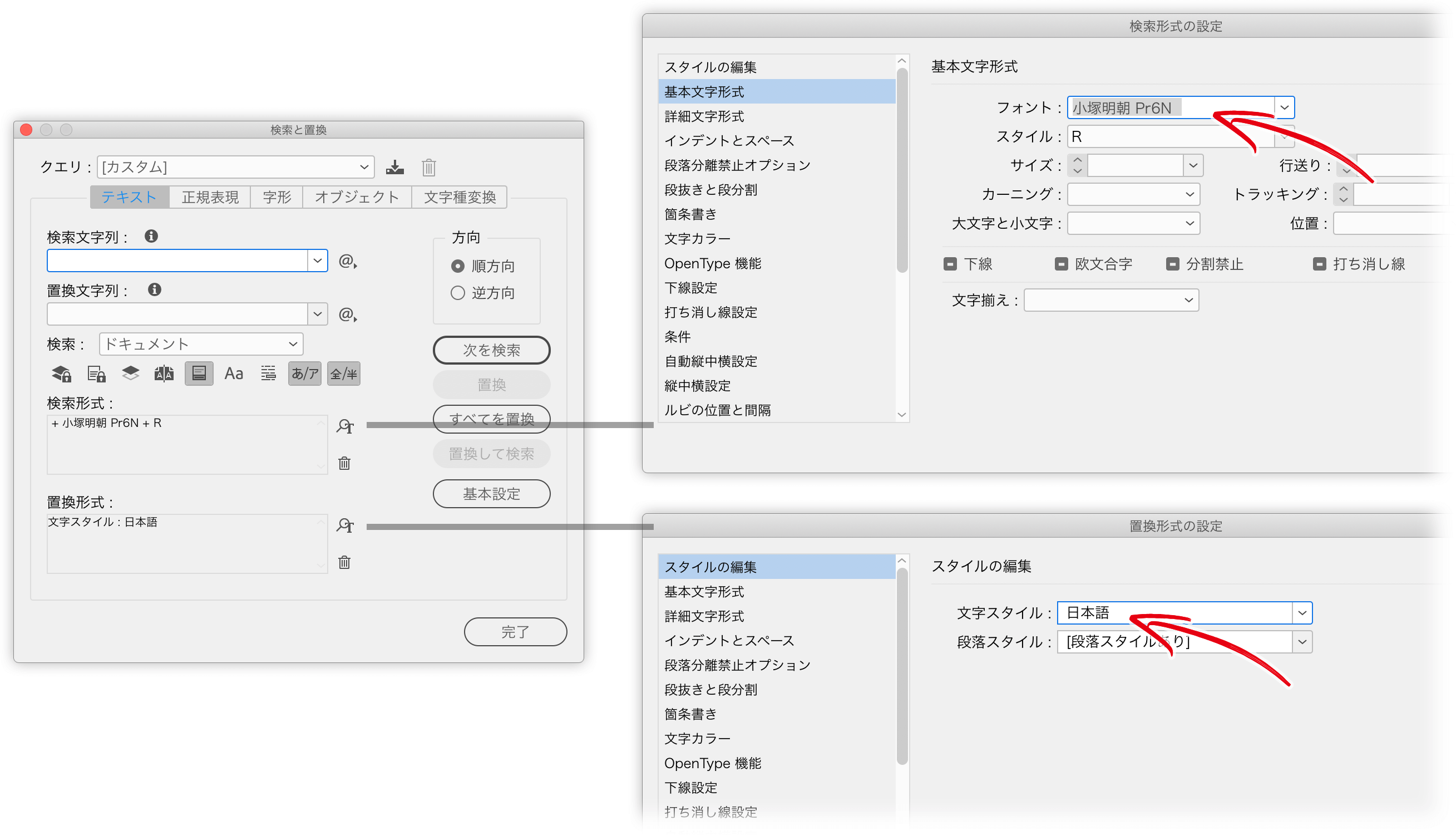Expand search string history dropdown

(318, 261)
